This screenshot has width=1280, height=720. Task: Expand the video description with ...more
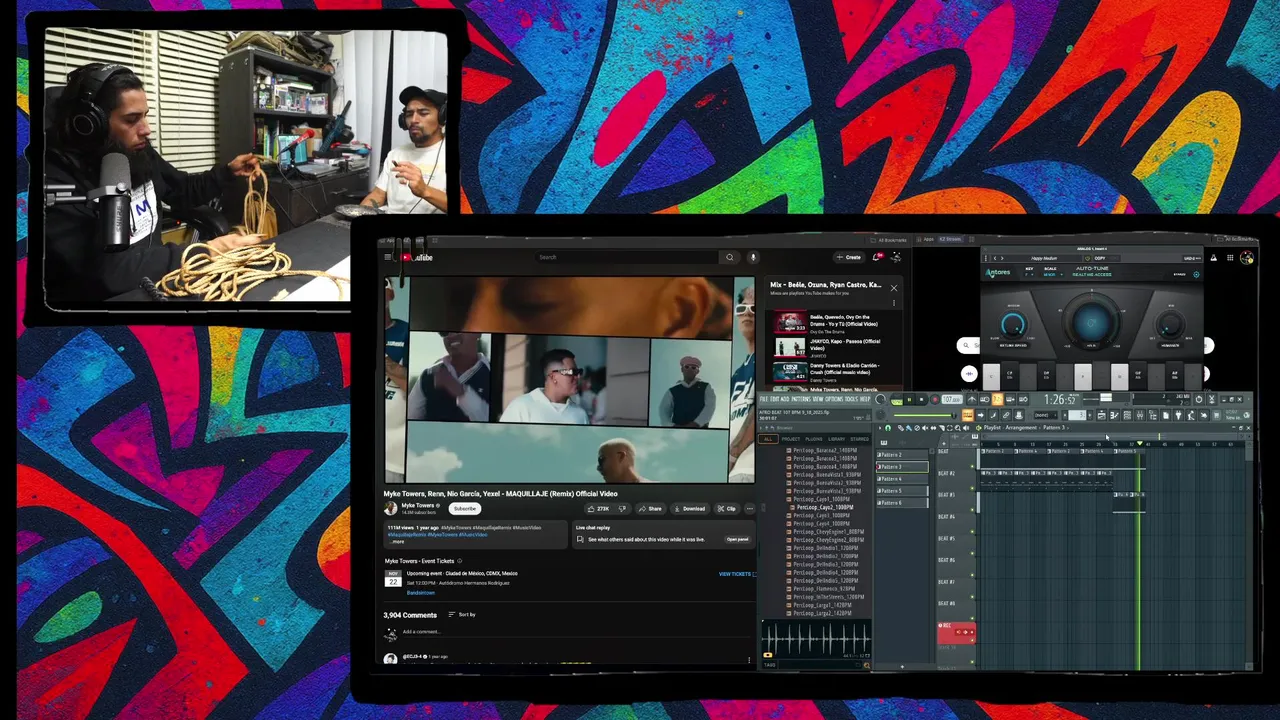click(x=397, y=542)
